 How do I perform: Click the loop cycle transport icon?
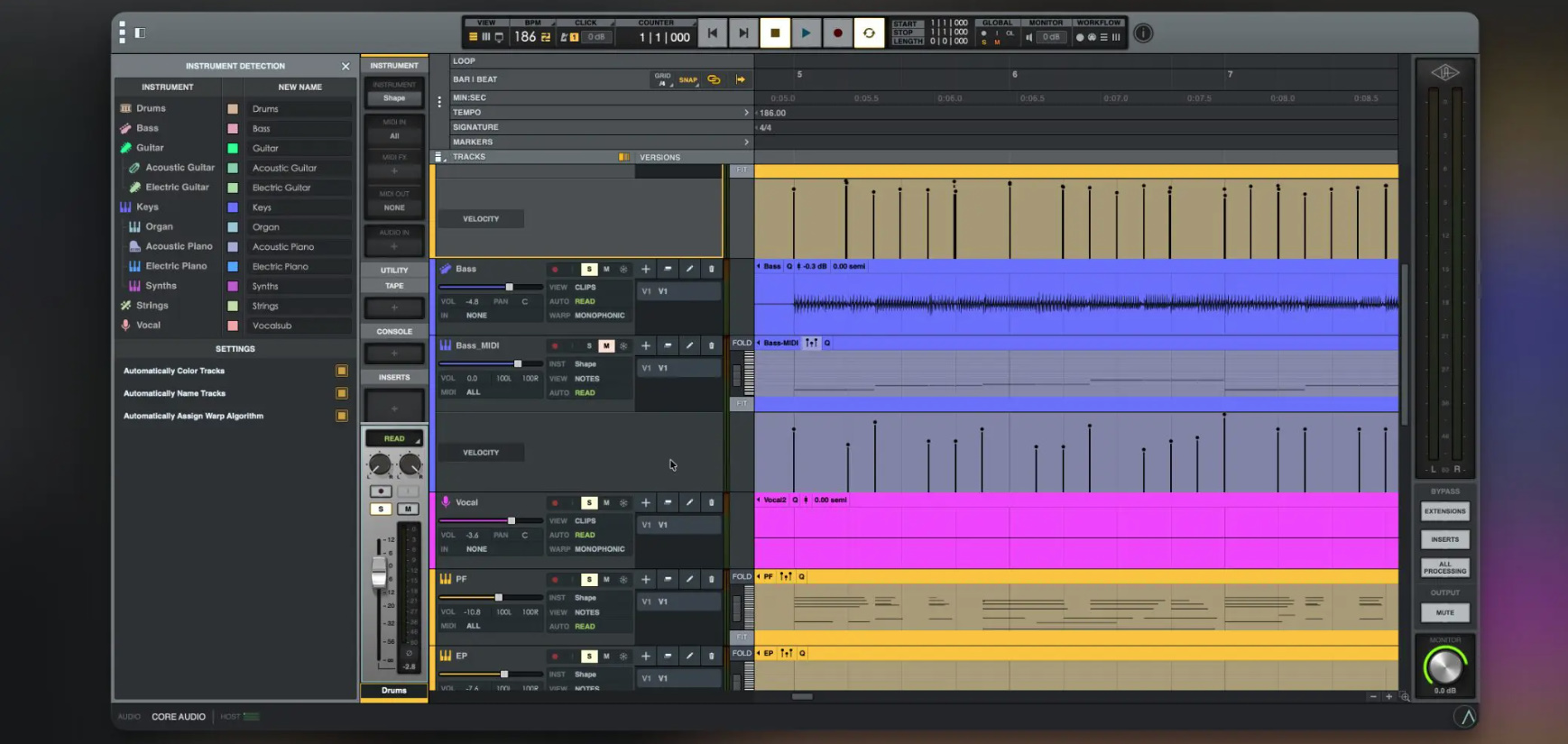[x=869, y=33]
